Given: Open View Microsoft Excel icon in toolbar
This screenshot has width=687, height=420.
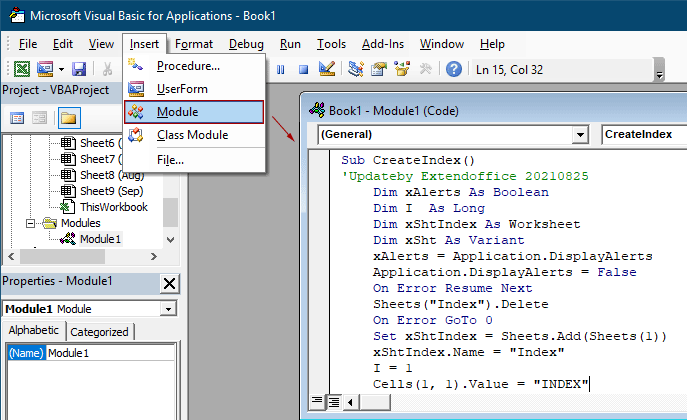Looking at the screenshot, I should (22, 69).
